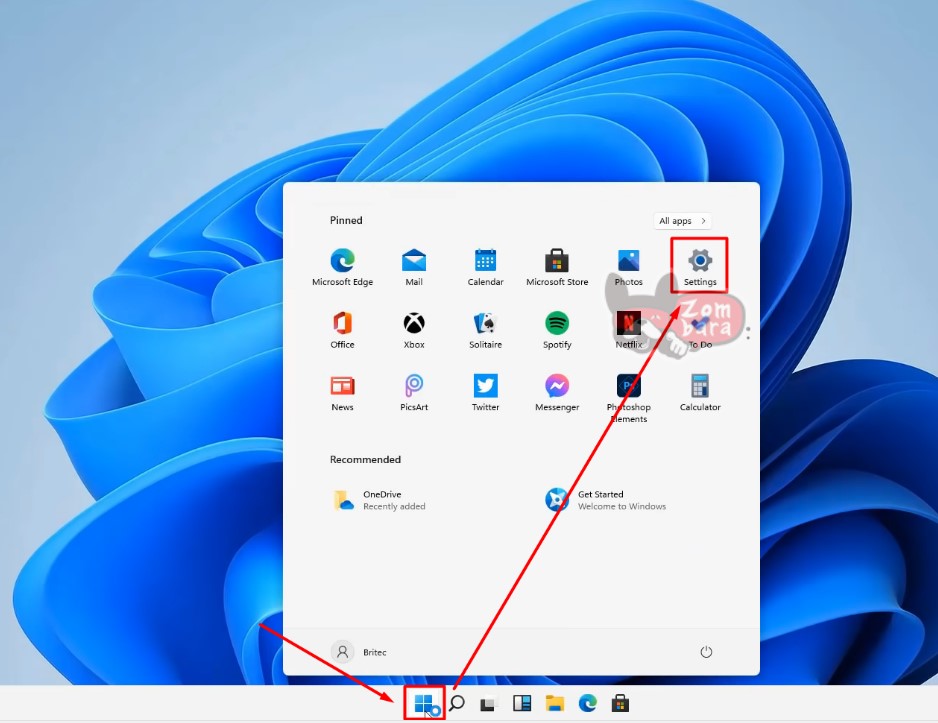Image resolution: width=938 pixels, height=723 pixels.
Task: Open the News app
Action: click(x=342, y=393)
